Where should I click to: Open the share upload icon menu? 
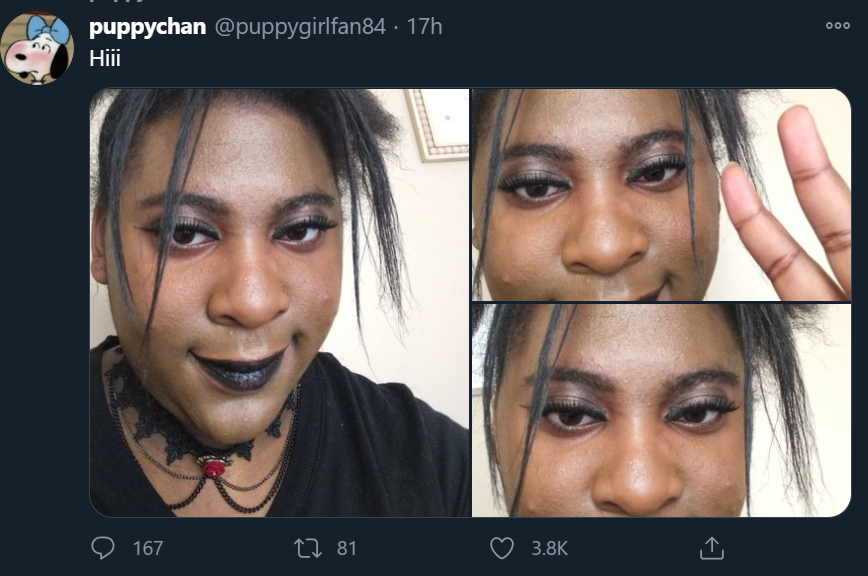coord(712,548)
